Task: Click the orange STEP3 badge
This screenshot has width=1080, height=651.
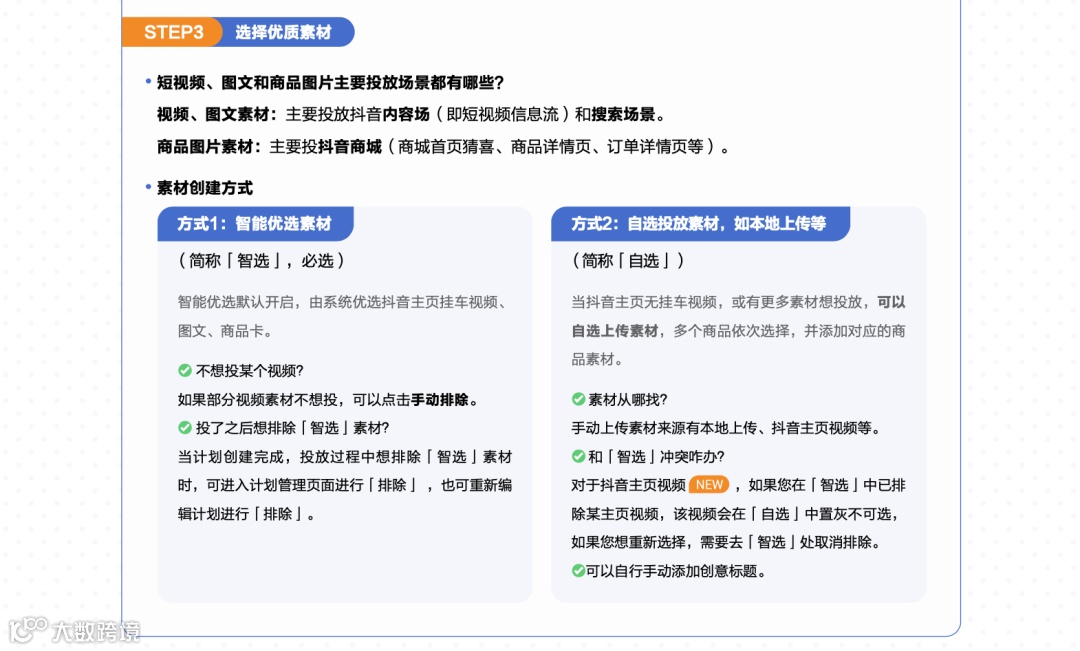Action: point(173,32)
